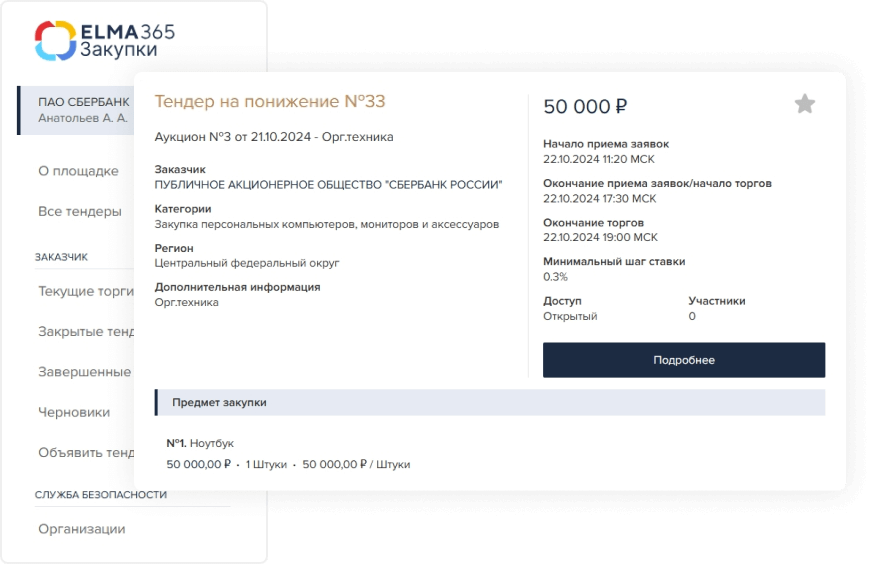The height and width of the screenshot is (564, 880).
Task: Click 22.10.2024 11:20 МСК start date
Action: pos(598,159)
